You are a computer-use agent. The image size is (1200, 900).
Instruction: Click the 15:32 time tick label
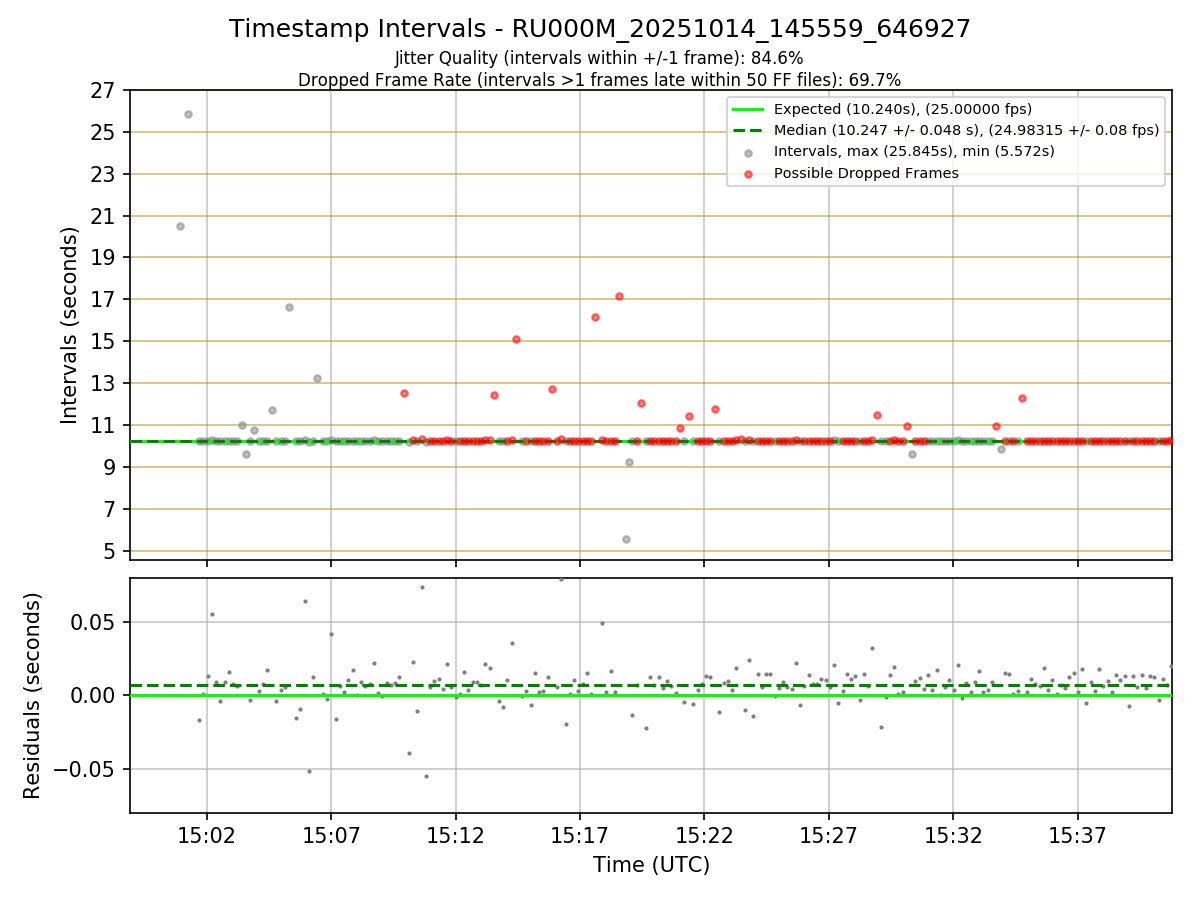point(953,834)
